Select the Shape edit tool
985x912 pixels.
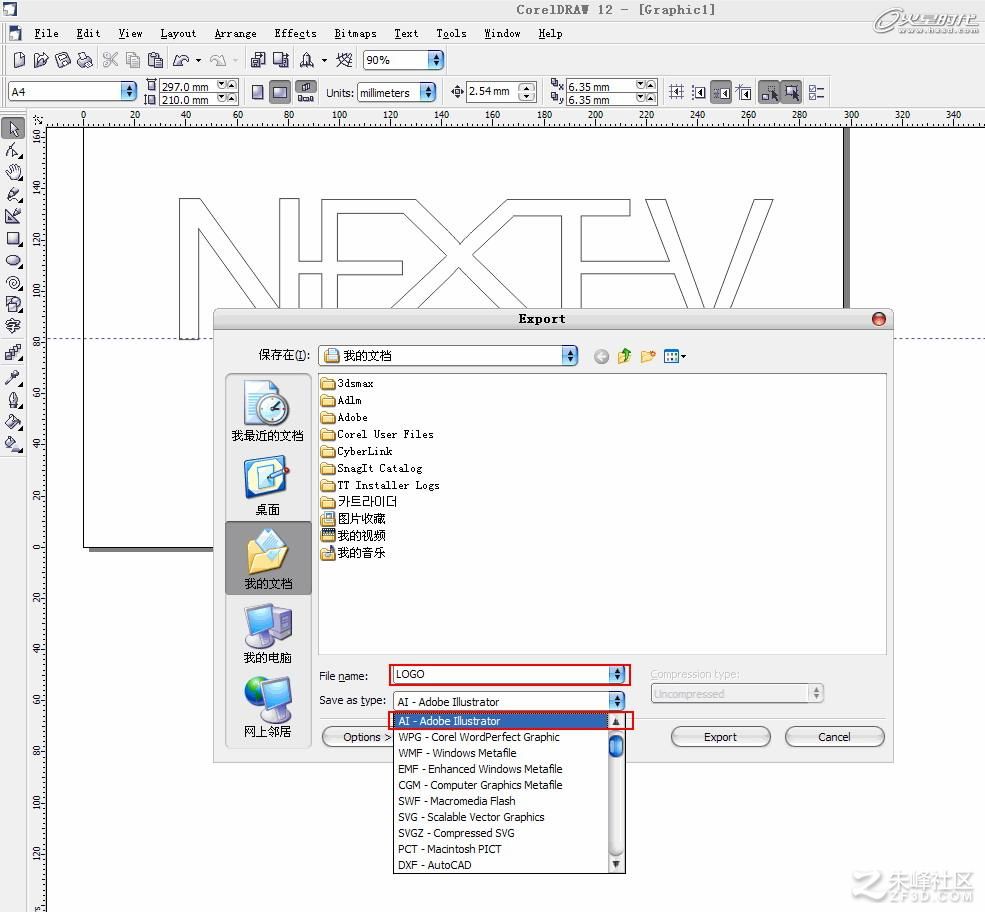tap(13, 151)
